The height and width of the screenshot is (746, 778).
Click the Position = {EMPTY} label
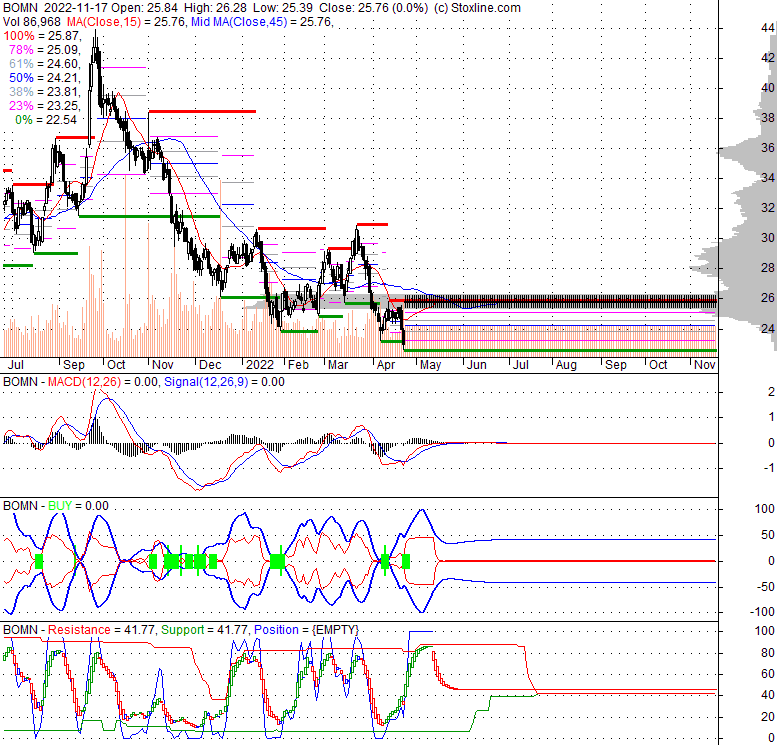click(x=306, y=629)
